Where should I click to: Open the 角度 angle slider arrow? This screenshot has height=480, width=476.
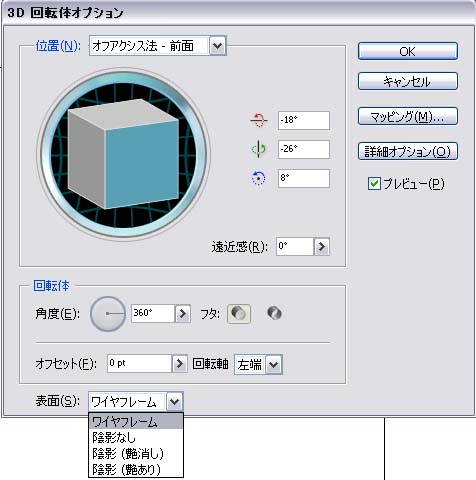click(x=183, y=313)
